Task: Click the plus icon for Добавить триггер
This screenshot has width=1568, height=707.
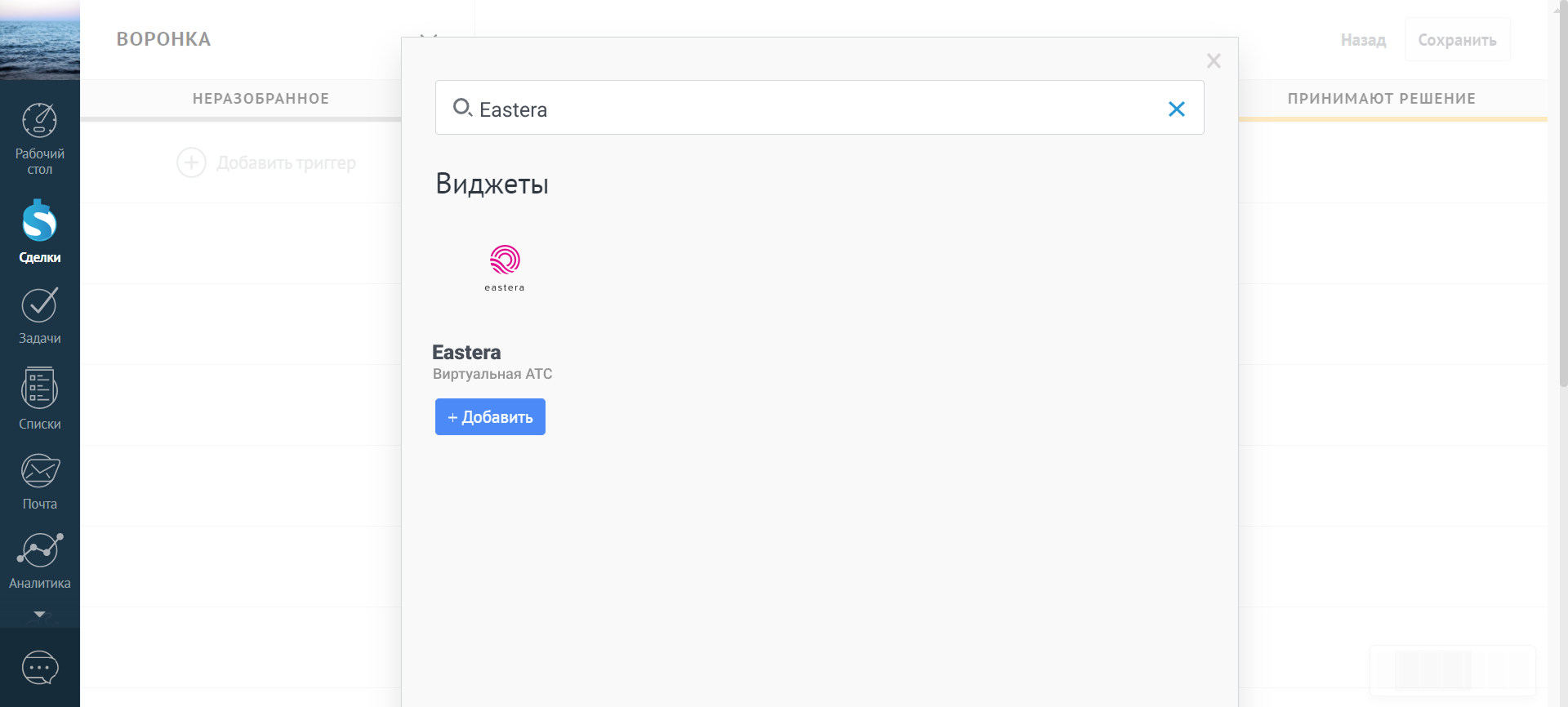Action: [x=191, y=162]
